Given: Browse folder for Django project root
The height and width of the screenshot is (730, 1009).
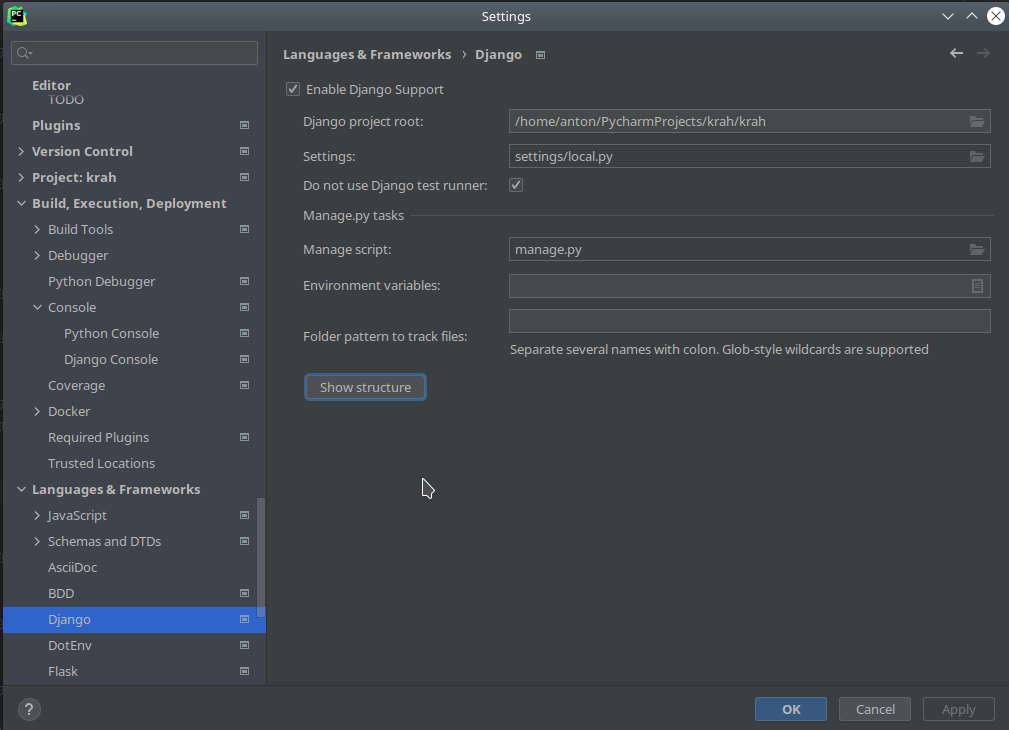Looking at the screenshot, I should click(x=977, y=122).
